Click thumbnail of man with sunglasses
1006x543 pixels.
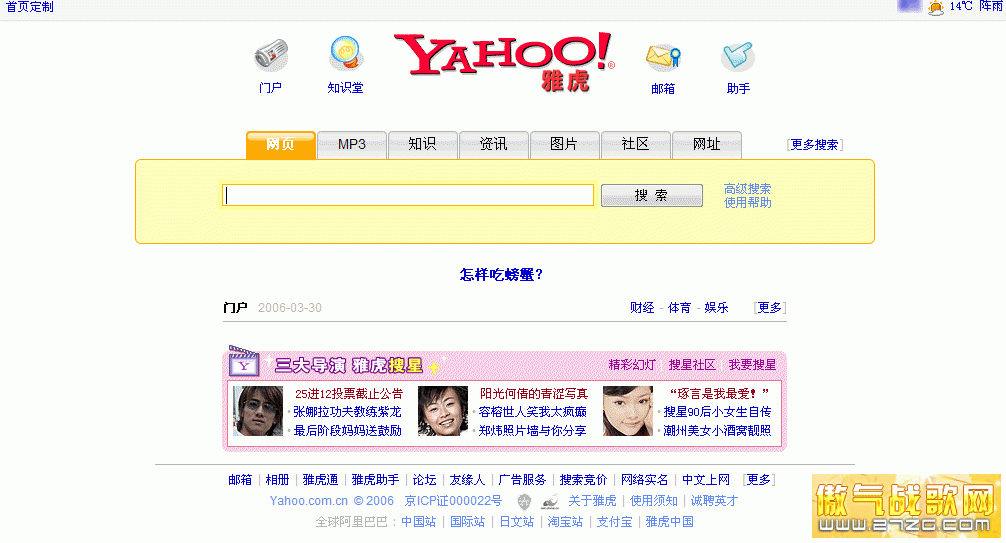click(x=258, y=411)
